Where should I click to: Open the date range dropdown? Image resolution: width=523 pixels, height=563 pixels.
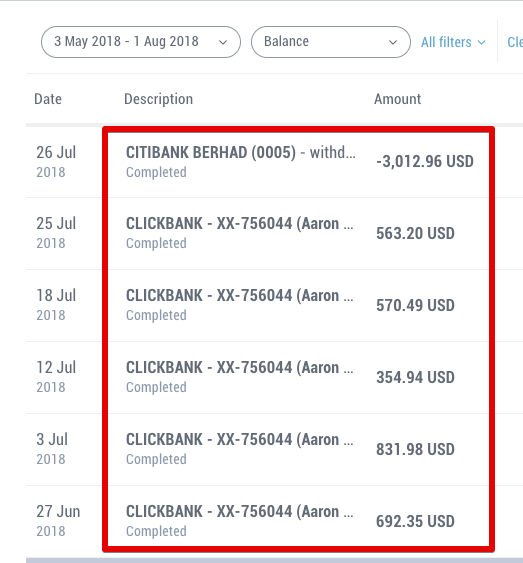[141, 42]
